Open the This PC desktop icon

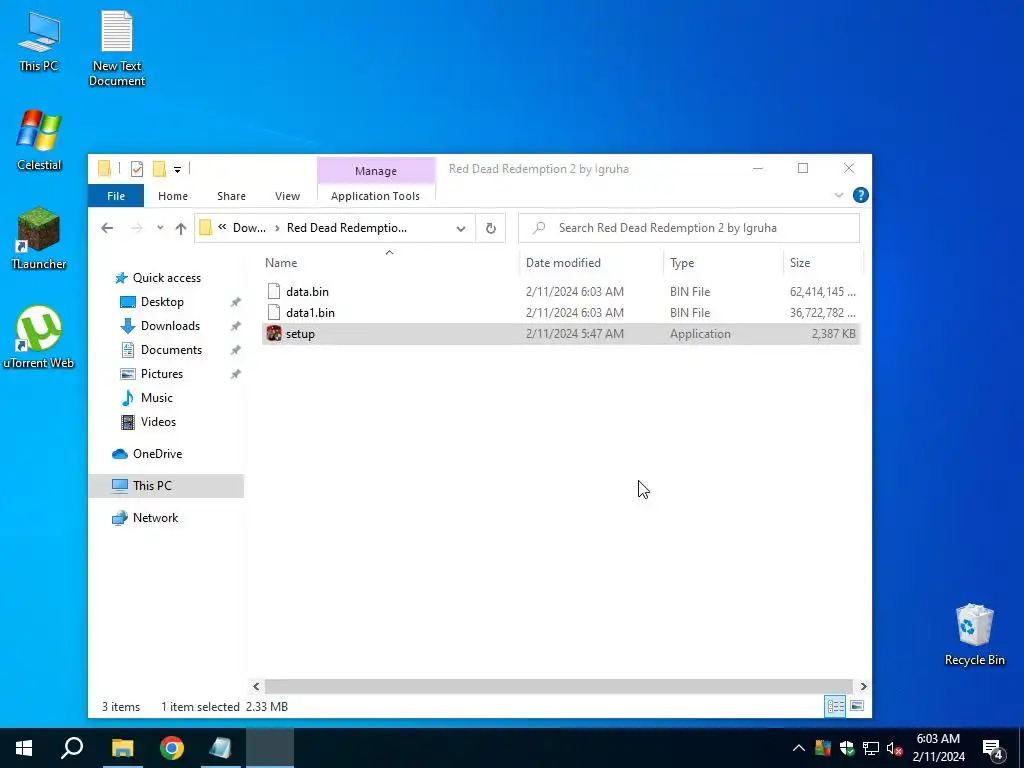(39, 40)
